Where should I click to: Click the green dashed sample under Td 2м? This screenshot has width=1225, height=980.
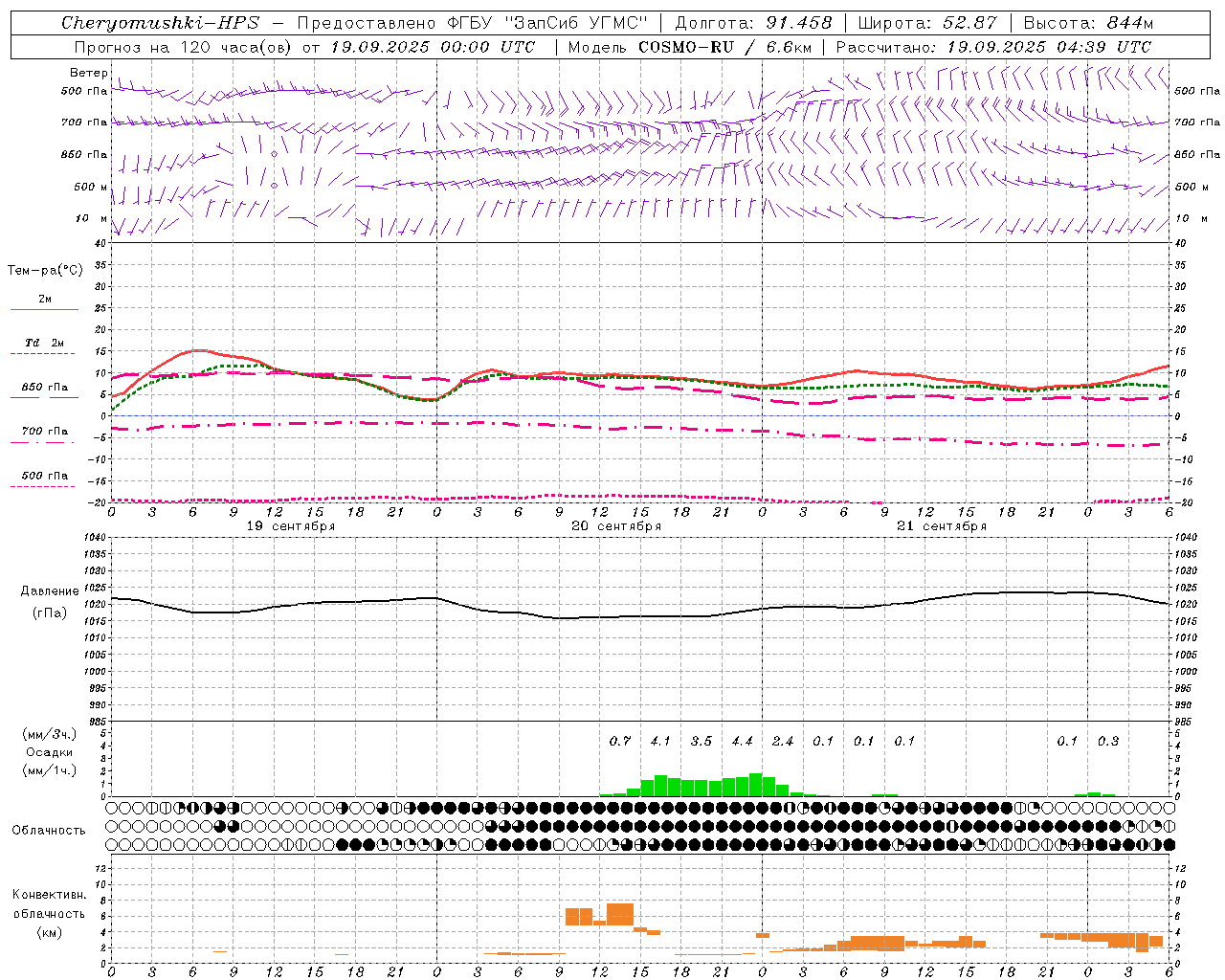[43, 354]
